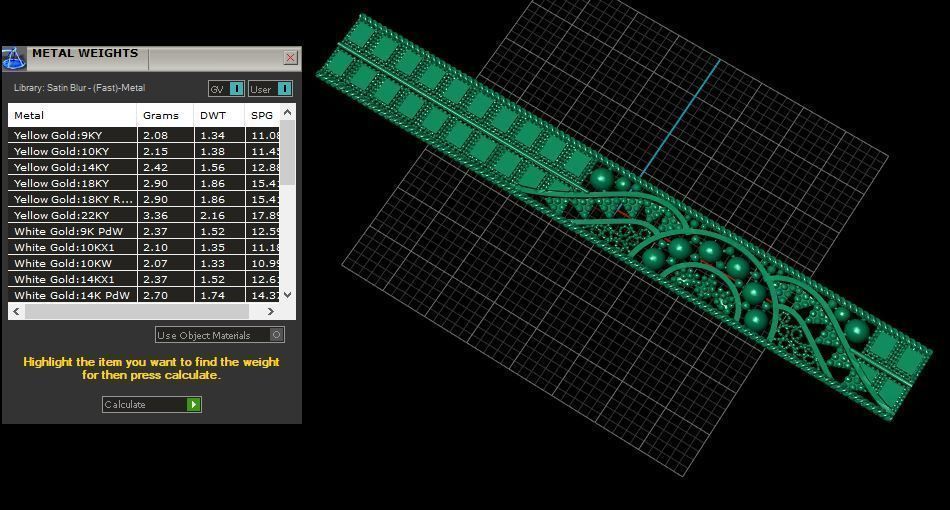Click the scroll down arrow of metals list

coord(288,295)
